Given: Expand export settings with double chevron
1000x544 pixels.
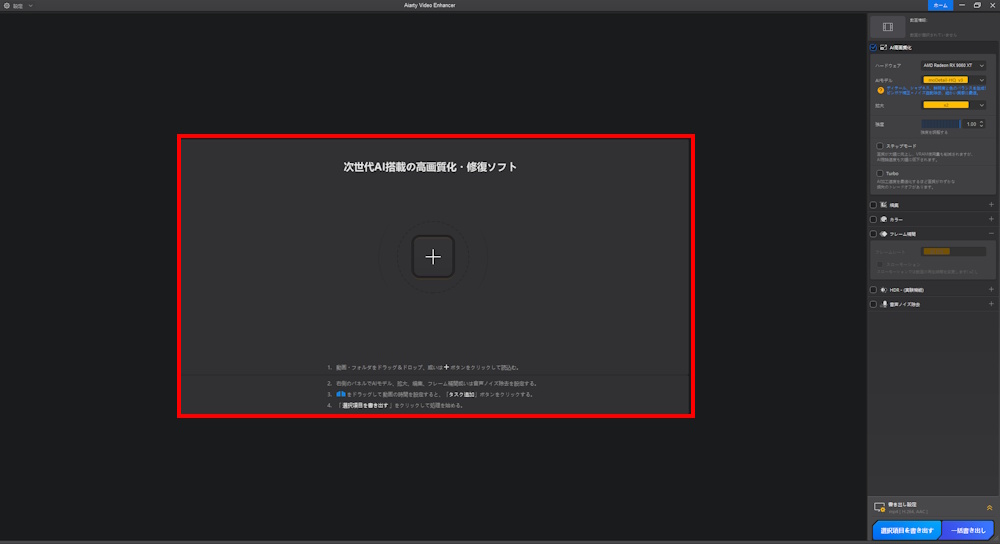Looking at the screenshot, I should click(x=989, y=508).
